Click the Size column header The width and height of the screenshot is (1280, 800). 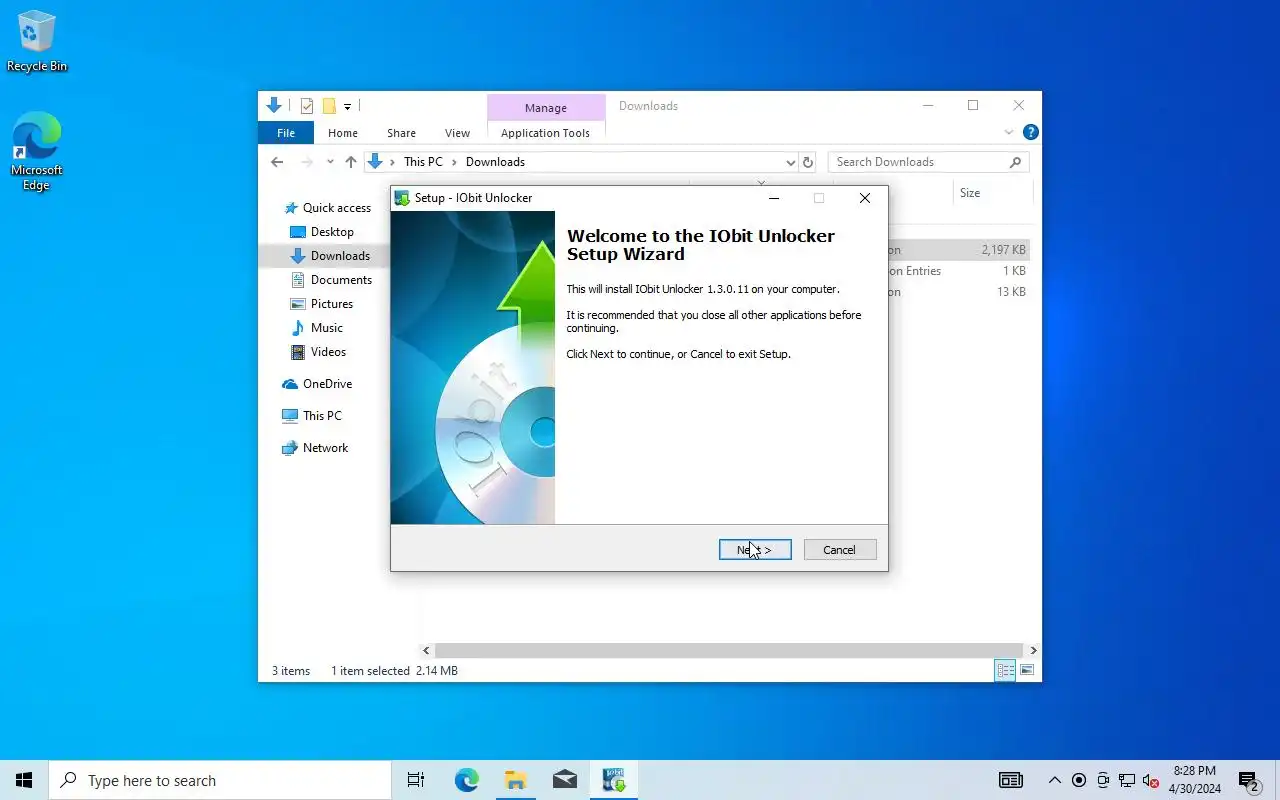pos(970,193)
